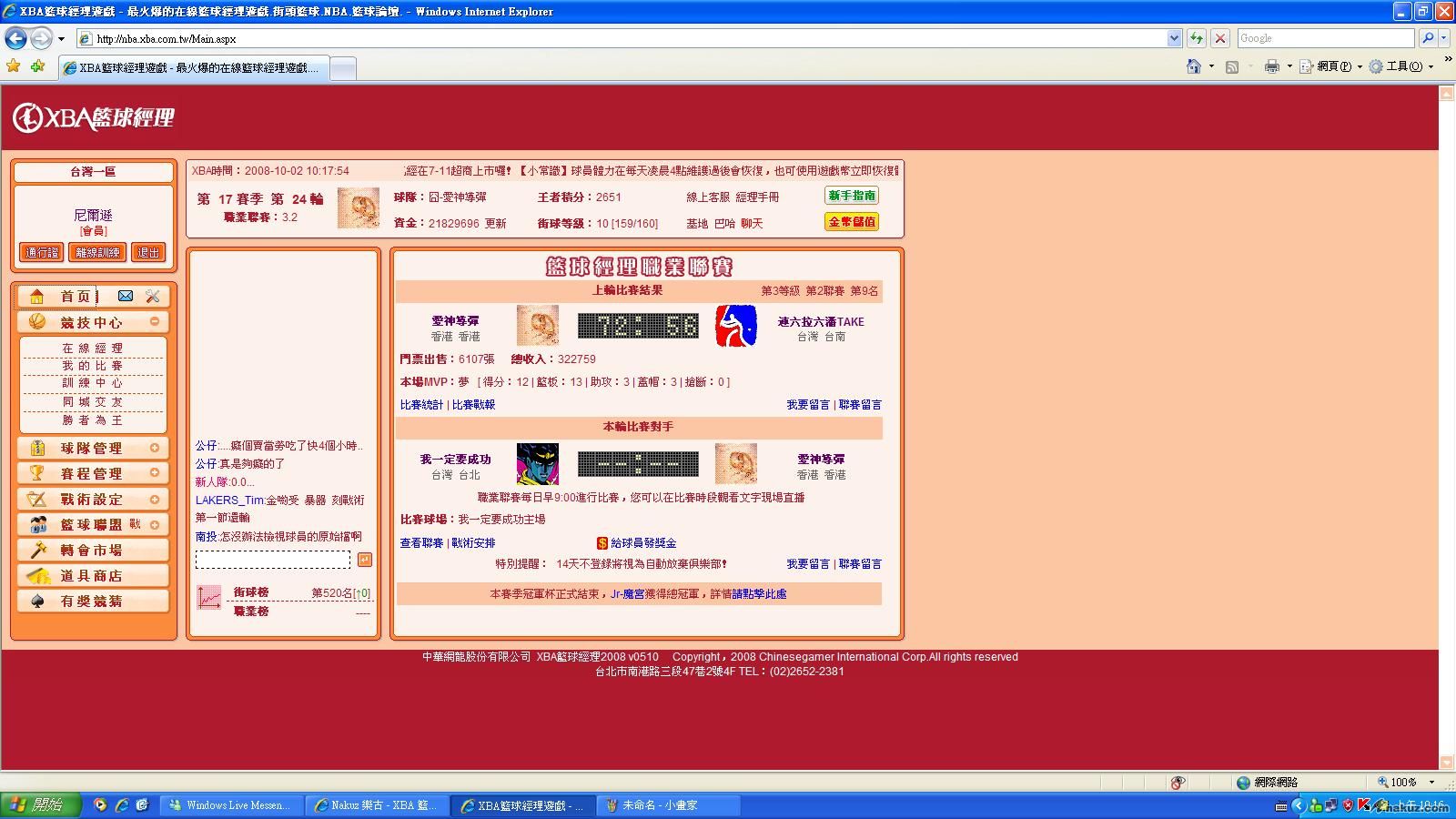Click the IE refresh button
Screen dimensions: 1456x819
click(1197, 38)
